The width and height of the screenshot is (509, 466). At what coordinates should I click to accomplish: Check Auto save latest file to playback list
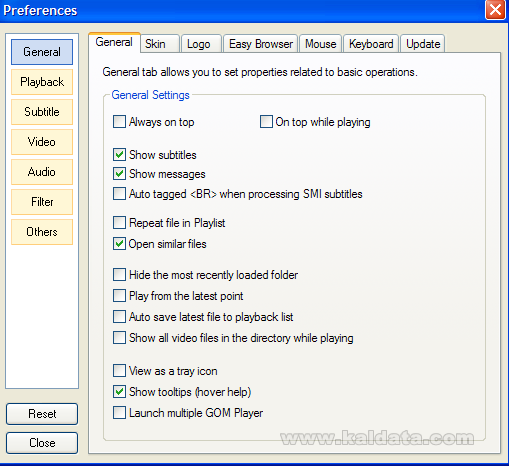119,317
